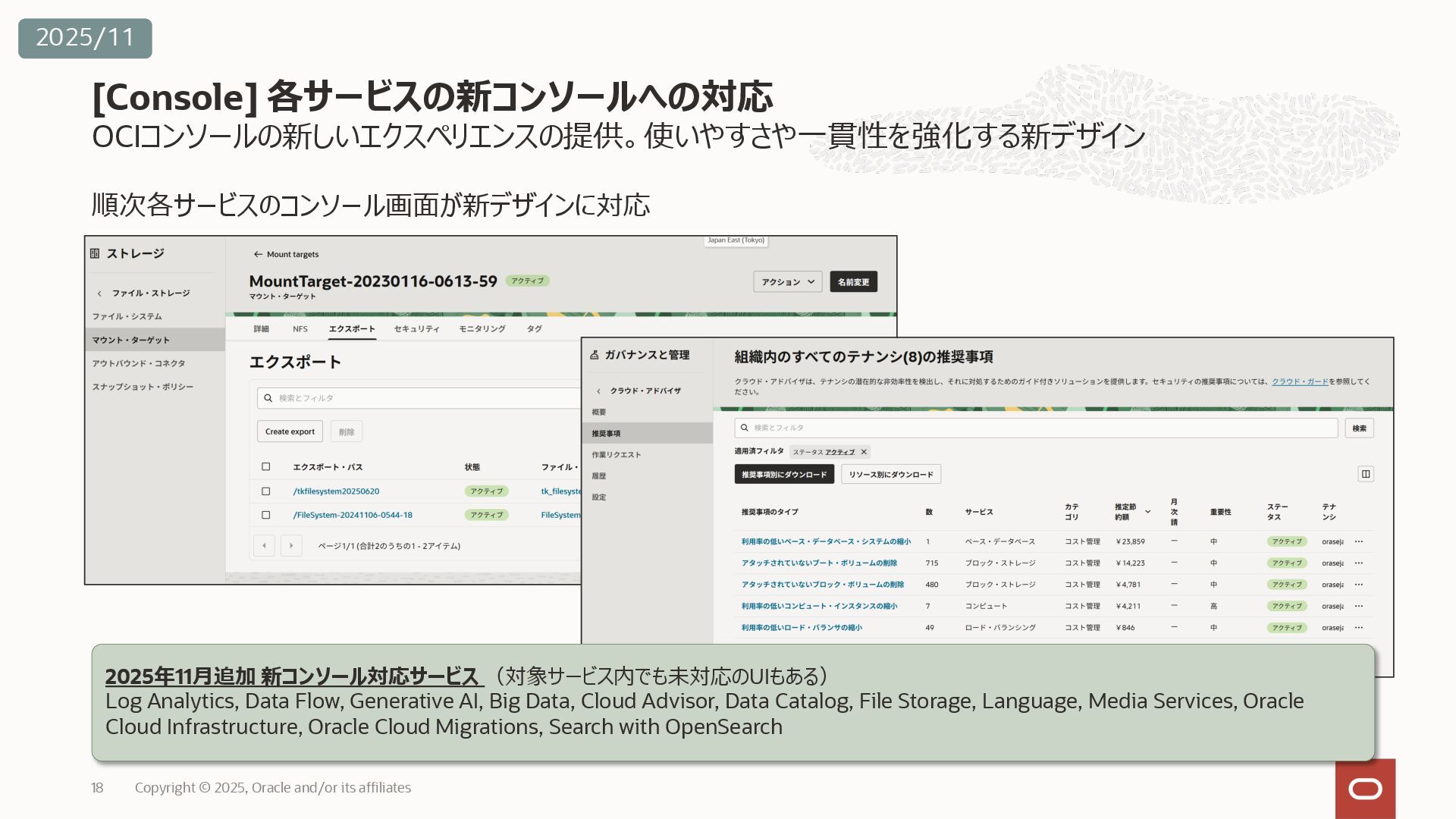Viewport: 1456px width, 819px height.
Task: Click the back arrow next to Mount targets
Action: tap(258, 255)
